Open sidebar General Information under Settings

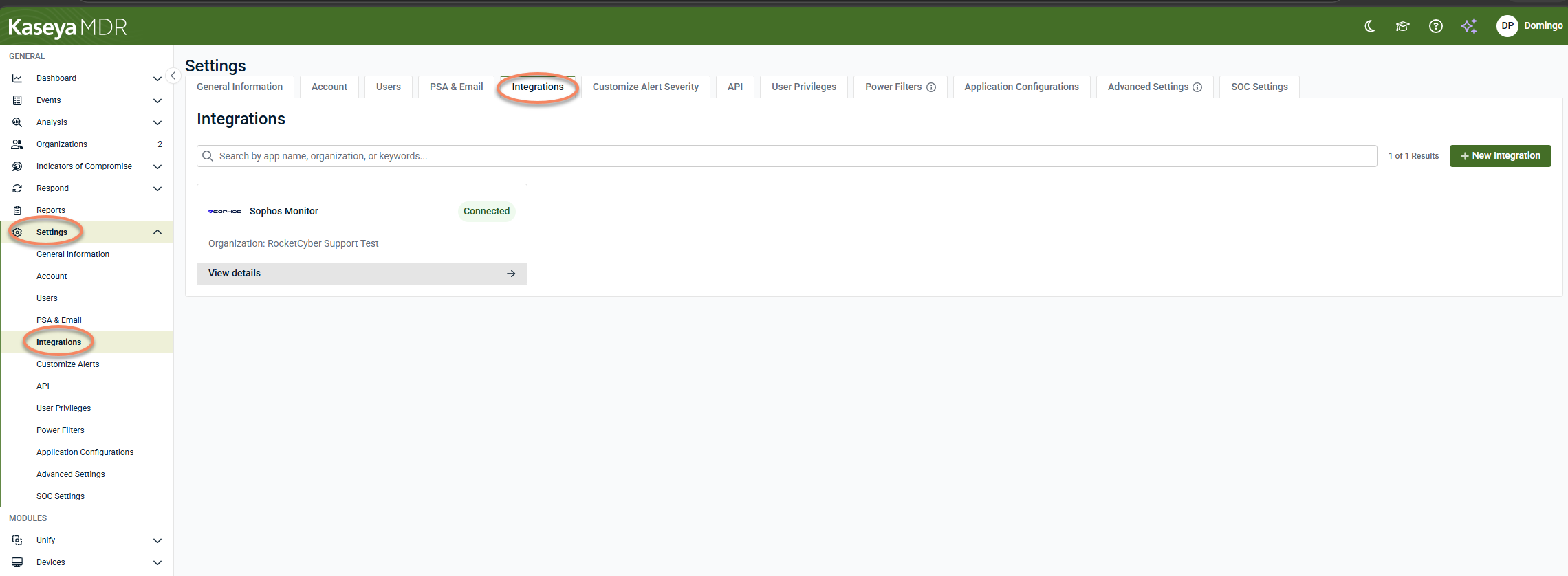point(87,254)
